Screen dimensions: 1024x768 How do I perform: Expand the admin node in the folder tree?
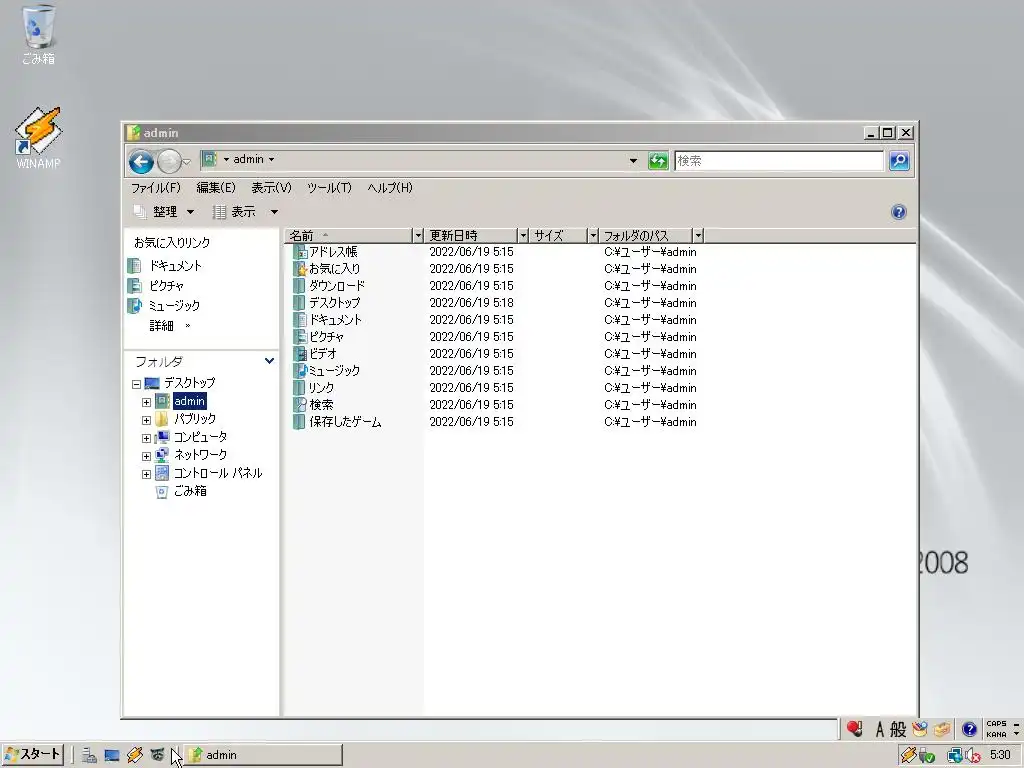pos(146,402)
